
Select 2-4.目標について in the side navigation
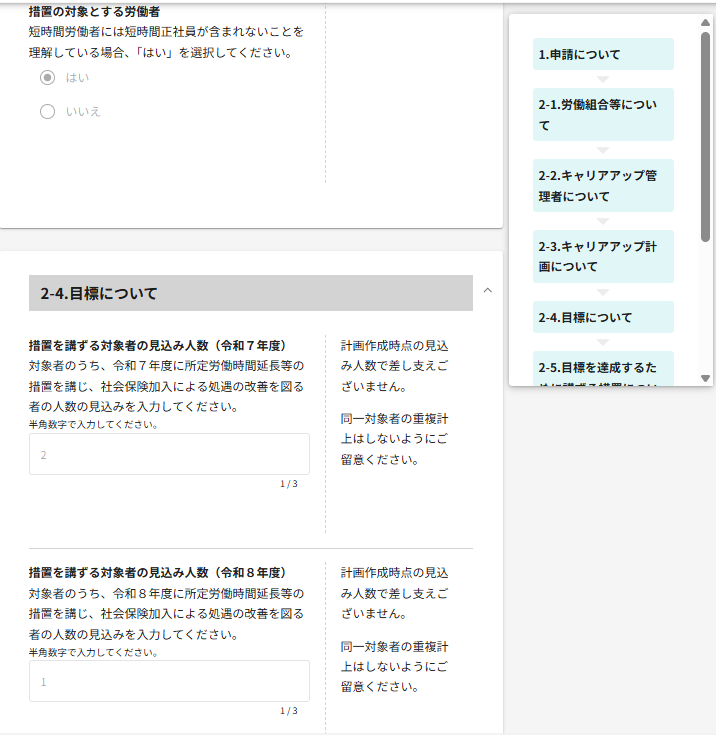pos(602,317)
